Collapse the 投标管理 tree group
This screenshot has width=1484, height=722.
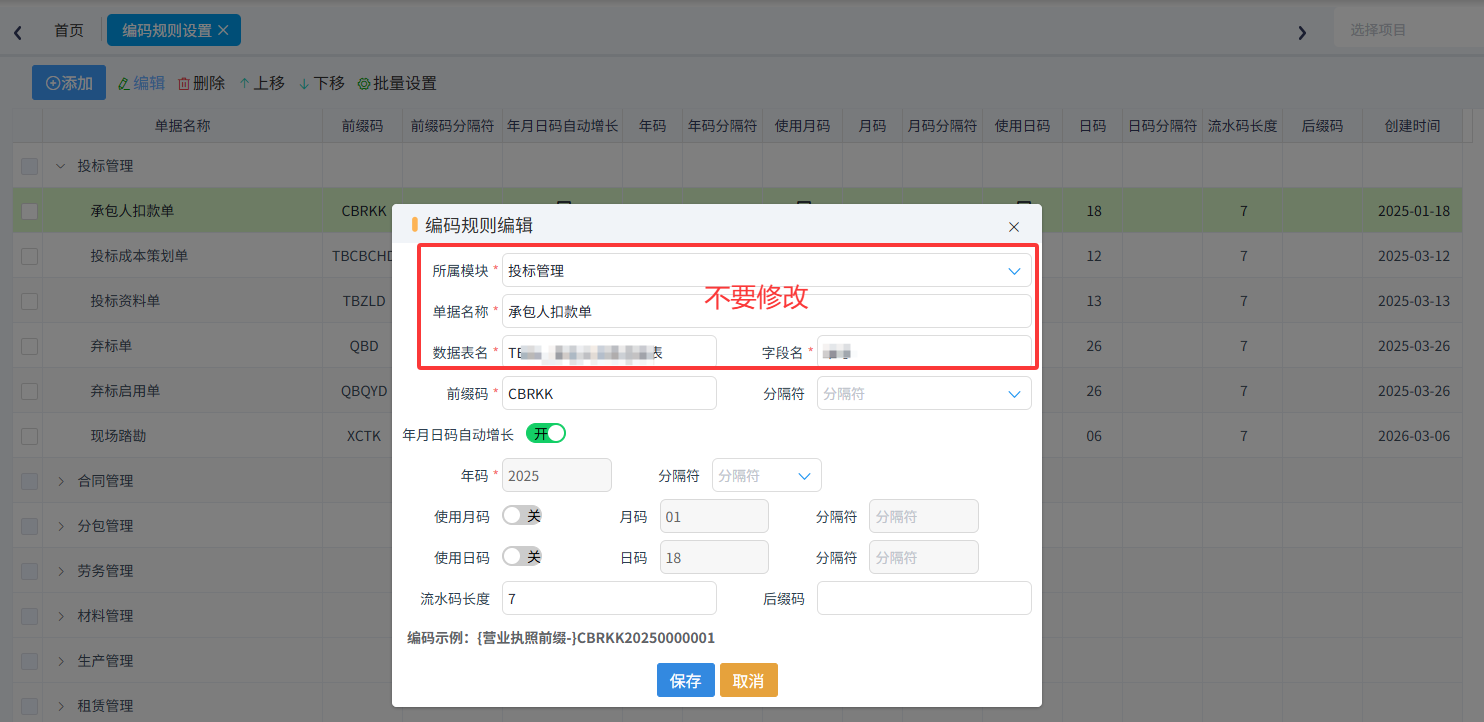point(60,166)
